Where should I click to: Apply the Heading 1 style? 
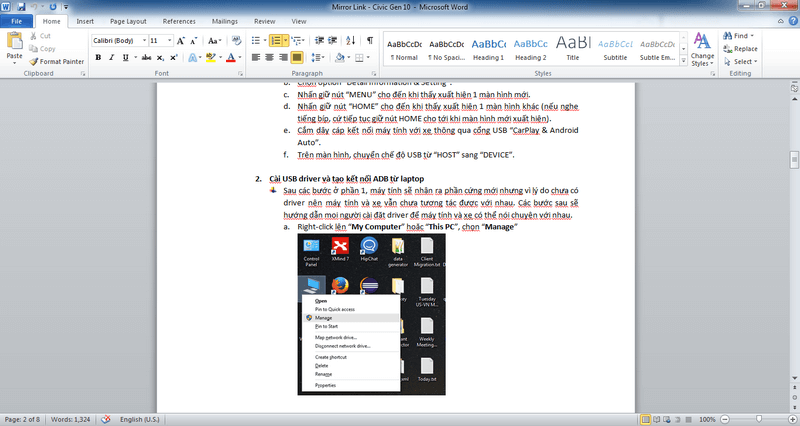[489, 48]
